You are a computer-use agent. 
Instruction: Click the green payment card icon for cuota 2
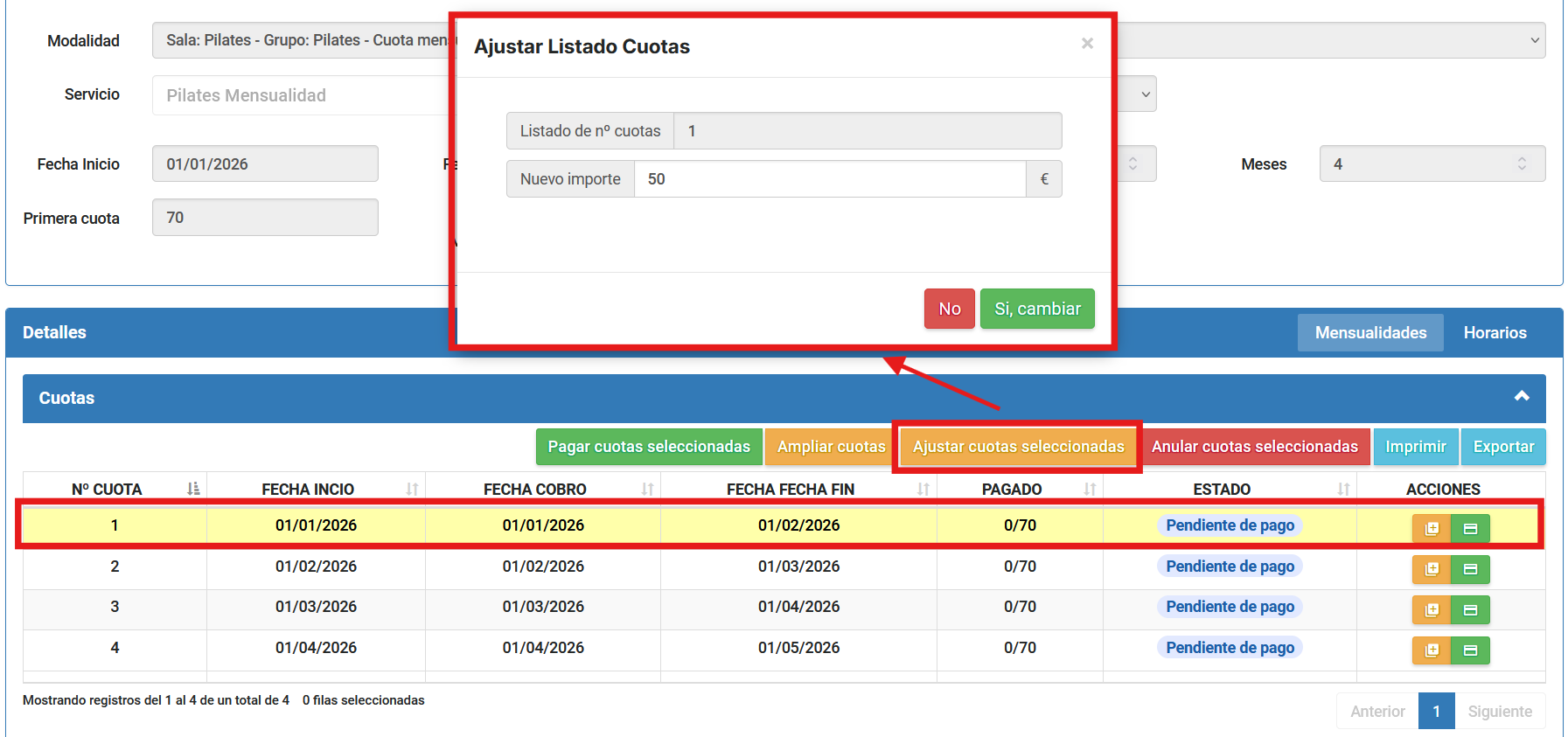pos(1470,569)
